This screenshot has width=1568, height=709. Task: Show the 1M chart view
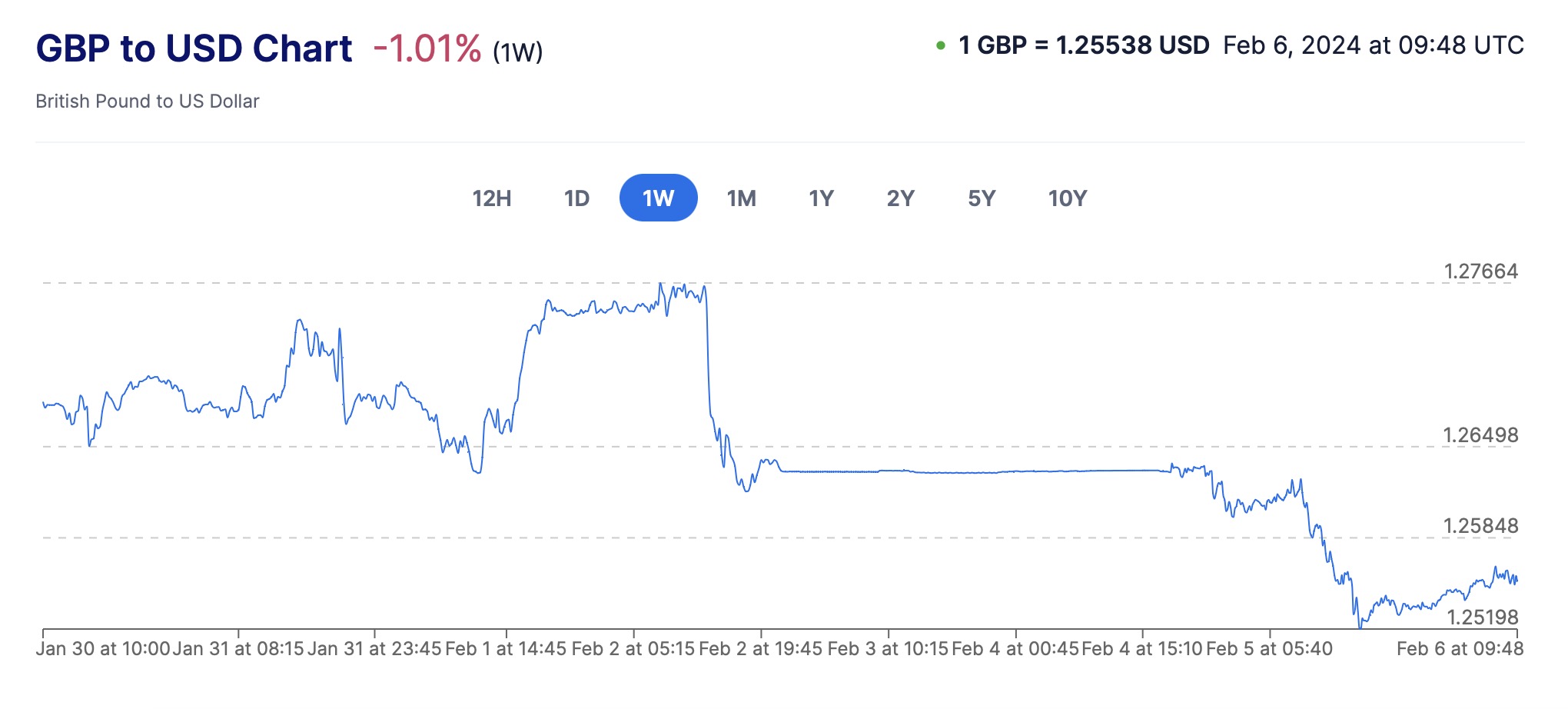click(741, 198)
